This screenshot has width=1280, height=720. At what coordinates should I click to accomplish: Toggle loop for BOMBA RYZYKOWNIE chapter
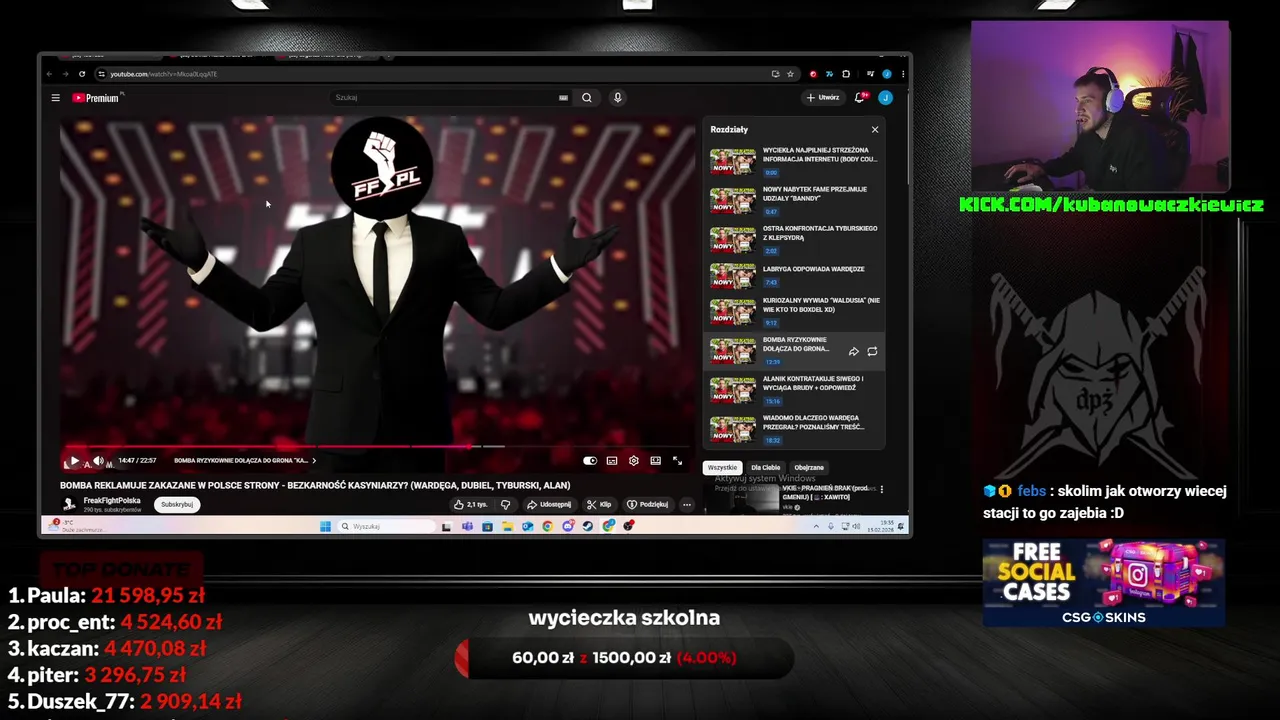click(x=872, y=352)
